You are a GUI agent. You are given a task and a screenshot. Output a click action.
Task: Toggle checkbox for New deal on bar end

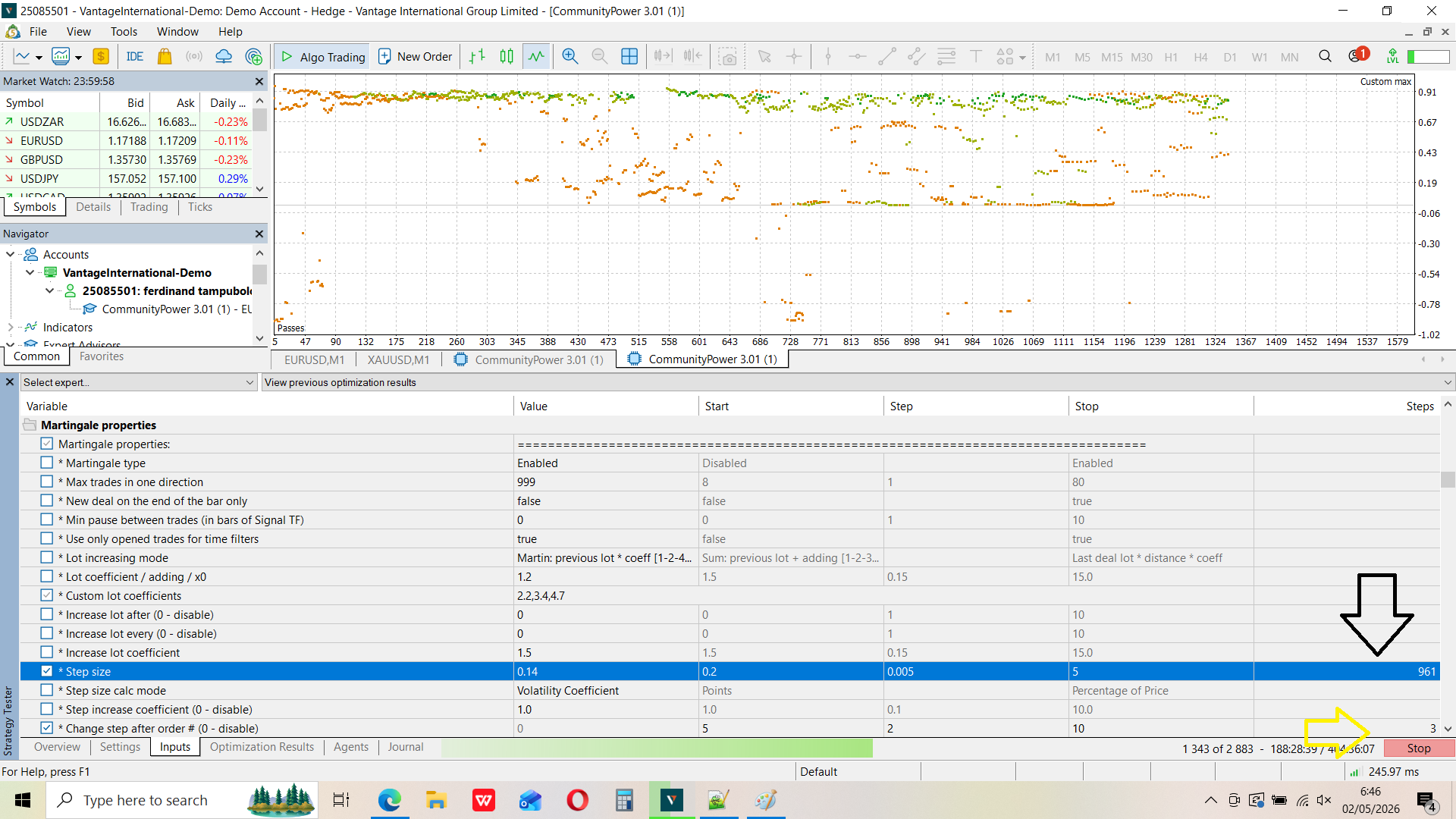point(47,500)
